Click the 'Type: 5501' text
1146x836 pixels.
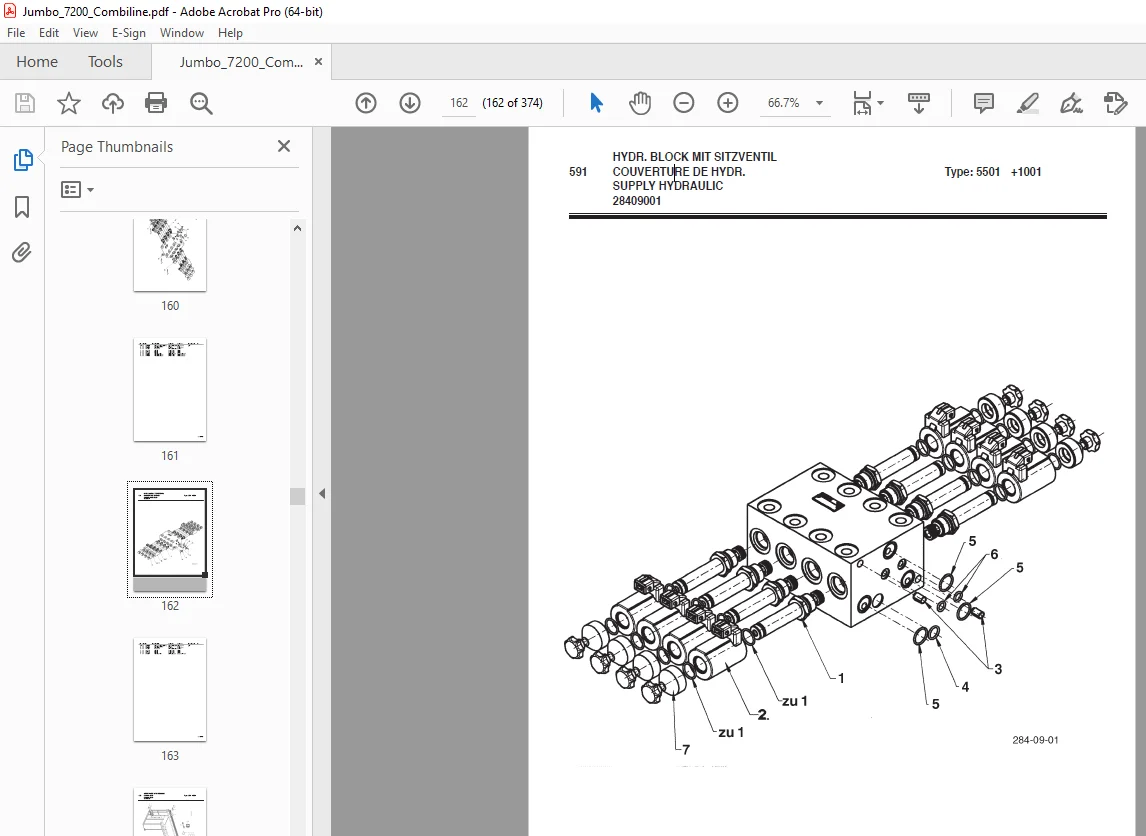pos(972,172)
